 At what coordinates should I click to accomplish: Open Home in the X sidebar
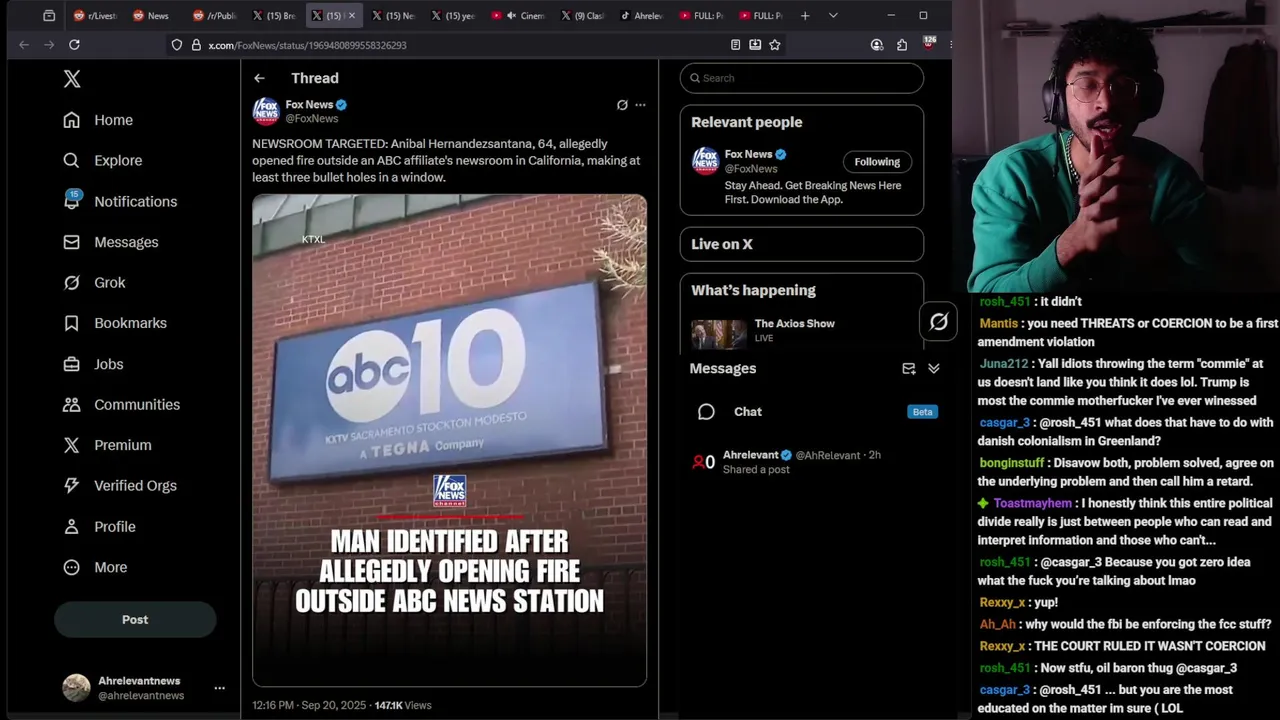pos(98,120)
